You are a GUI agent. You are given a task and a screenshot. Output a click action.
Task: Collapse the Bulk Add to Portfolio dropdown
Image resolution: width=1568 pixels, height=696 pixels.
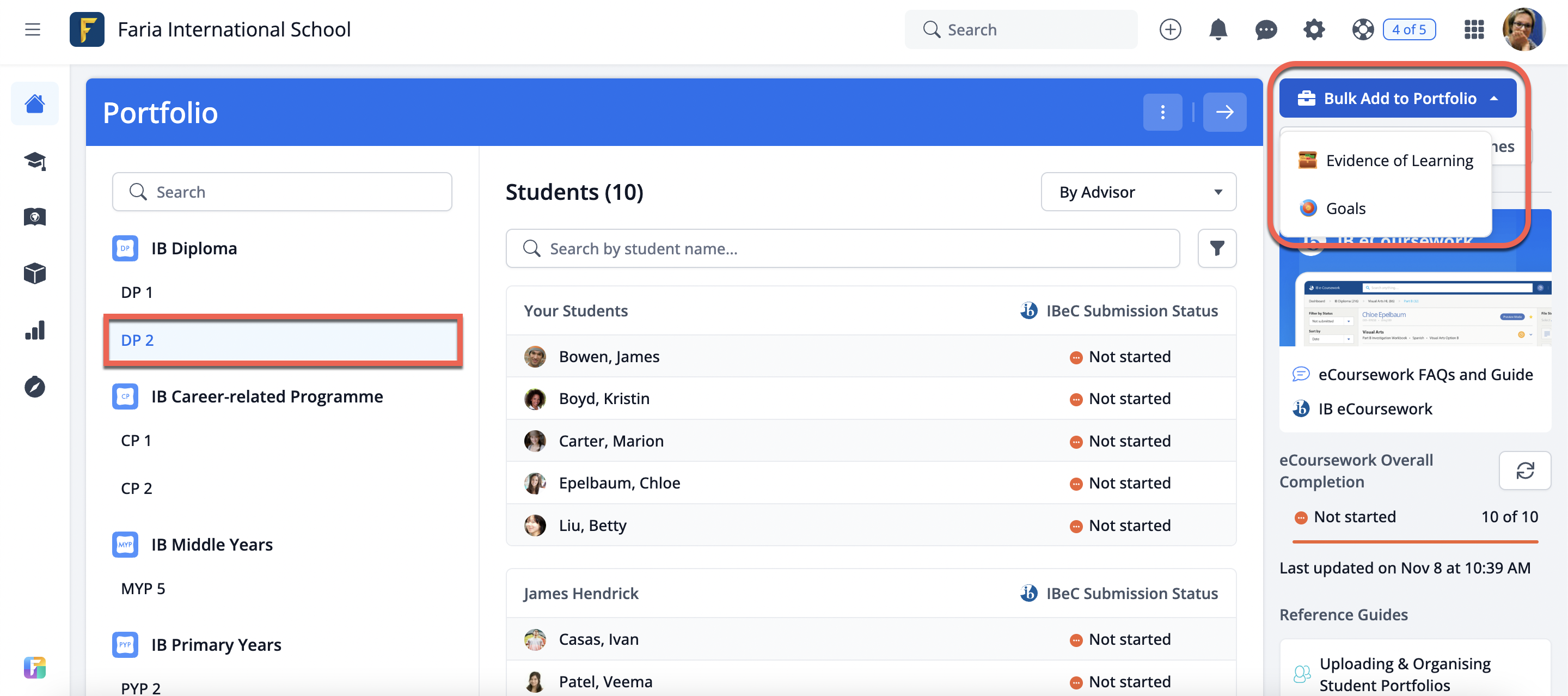click(x=1397, y=98)
